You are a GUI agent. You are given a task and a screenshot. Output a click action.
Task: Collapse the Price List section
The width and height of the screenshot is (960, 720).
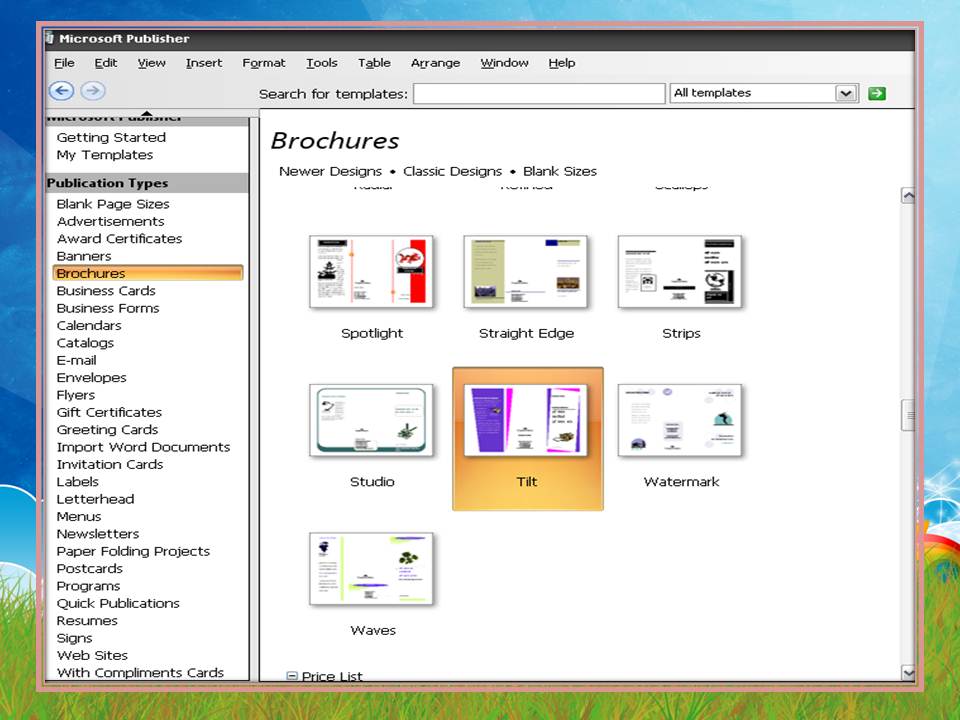(x=292, y=676)
